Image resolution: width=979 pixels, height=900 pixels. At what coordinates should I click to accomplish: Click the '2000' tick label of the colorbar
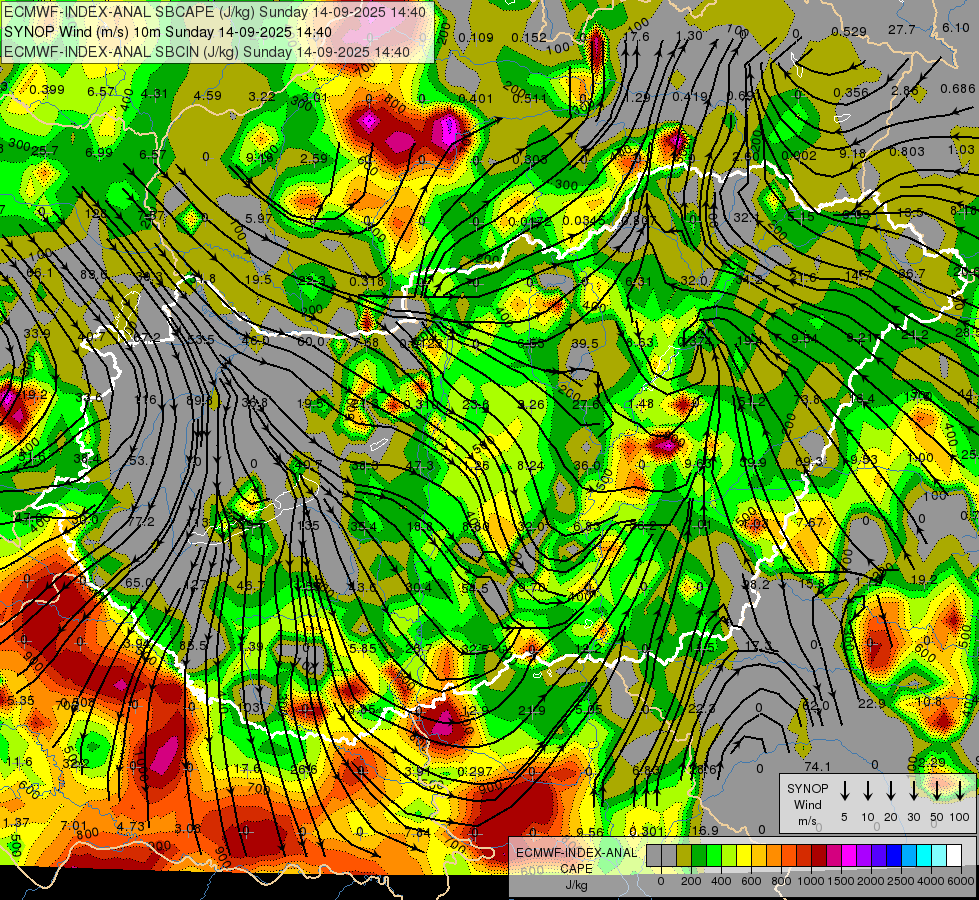coord(871,881)
